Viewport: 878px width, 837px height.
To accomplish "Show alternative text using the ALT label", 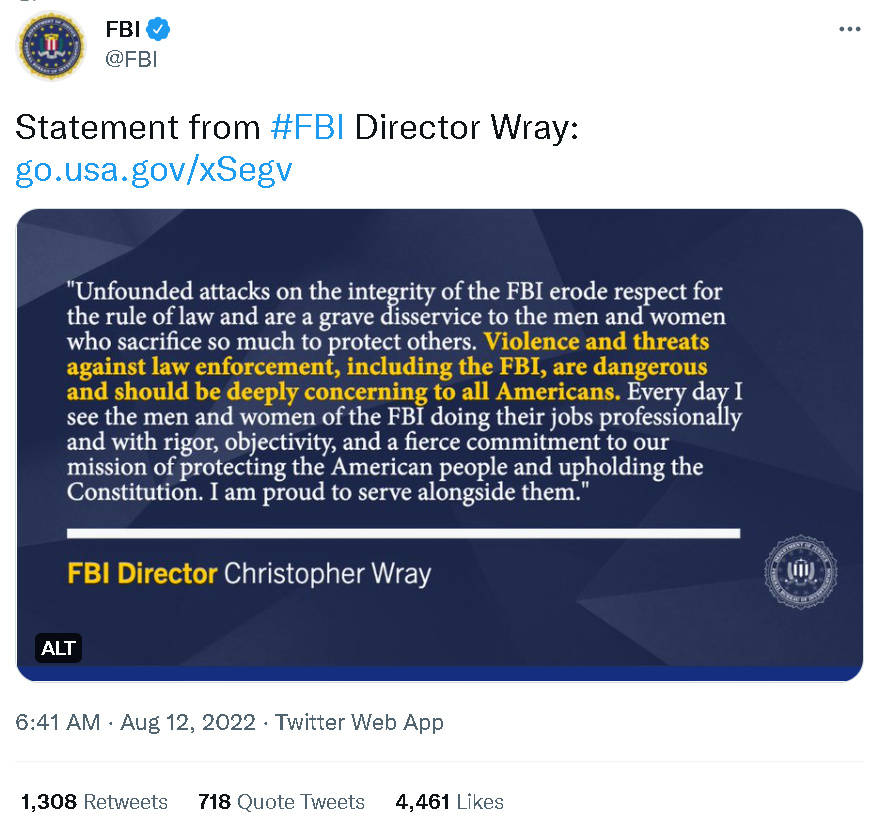I will (x=58, y=648).
